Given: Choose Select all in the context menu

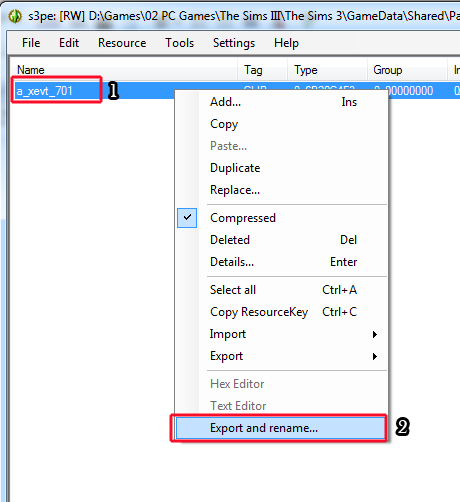Looking at the screenshot, I should (x=282, y=290).
